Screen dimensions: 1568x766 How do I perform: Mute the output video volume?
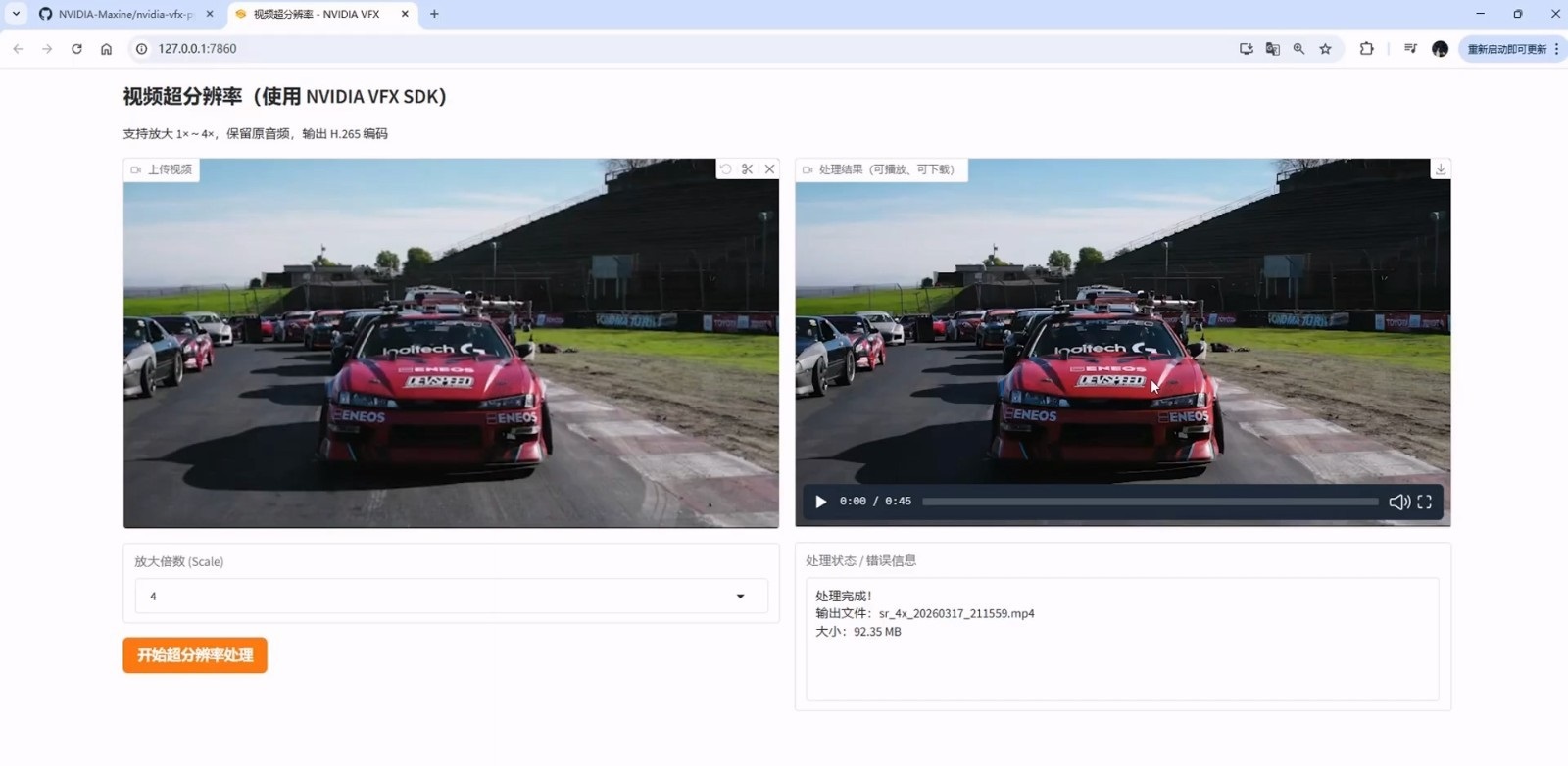click(x=1398, y=502)
